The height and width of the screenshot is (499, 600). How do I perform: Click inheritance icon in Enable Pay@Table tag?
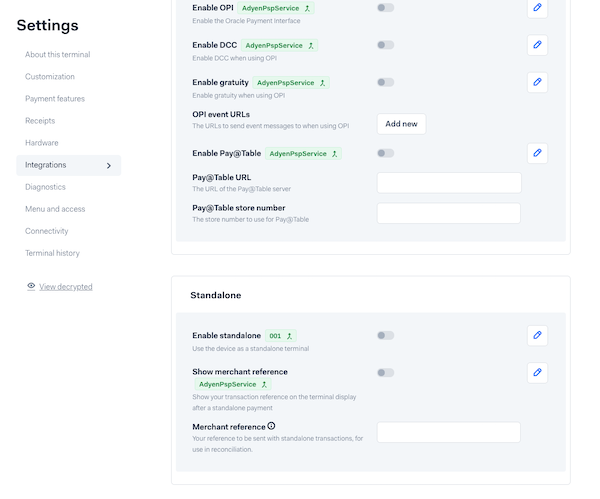(x=334, y=154)
